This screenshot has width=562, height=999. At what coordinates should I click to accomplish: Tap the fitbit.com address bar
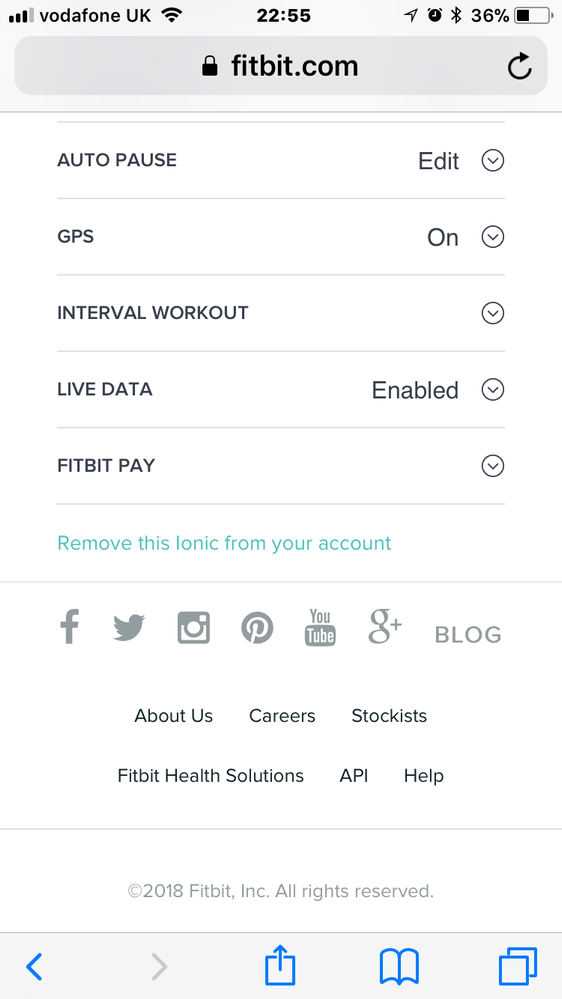click(x=281, y=66)
